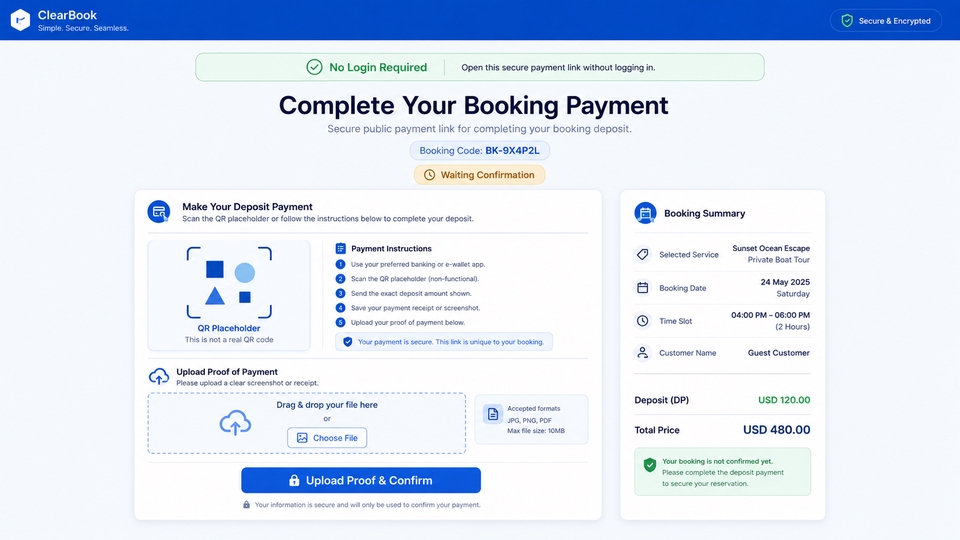Image resolution: width=960 pixels, height=540 pixels.
Task: Click the 'Private Boat Tour' text
Action: (x=778, y=260)
